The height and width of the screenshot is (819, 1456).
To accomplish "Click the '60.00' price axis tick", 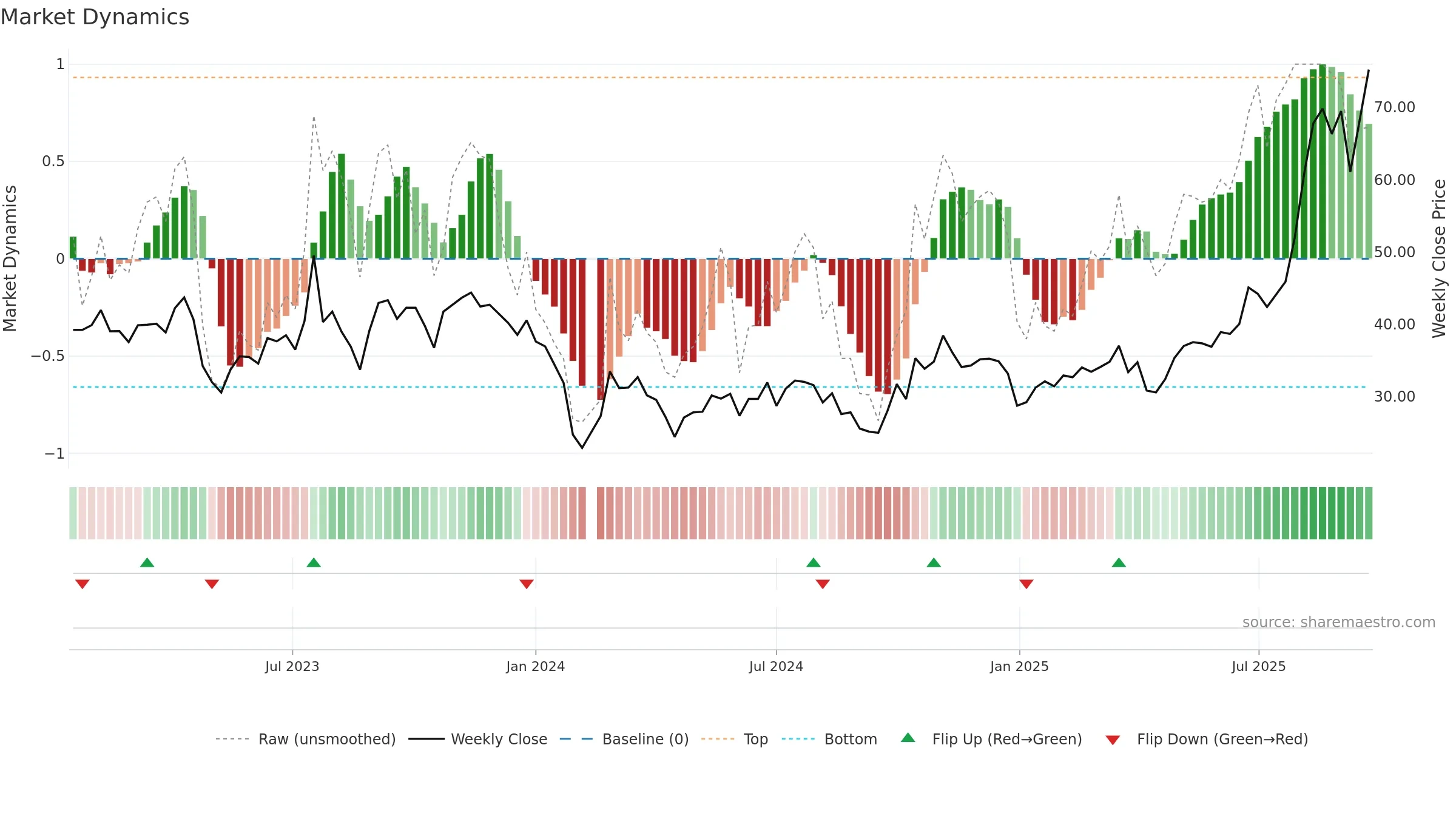I will [x=1395, y=180].
